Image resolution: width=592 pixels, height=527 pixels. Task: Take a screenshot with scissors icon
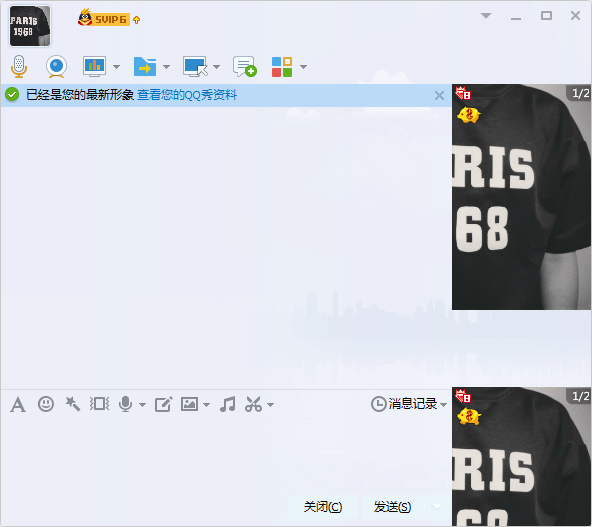click(x=253, y=404)
